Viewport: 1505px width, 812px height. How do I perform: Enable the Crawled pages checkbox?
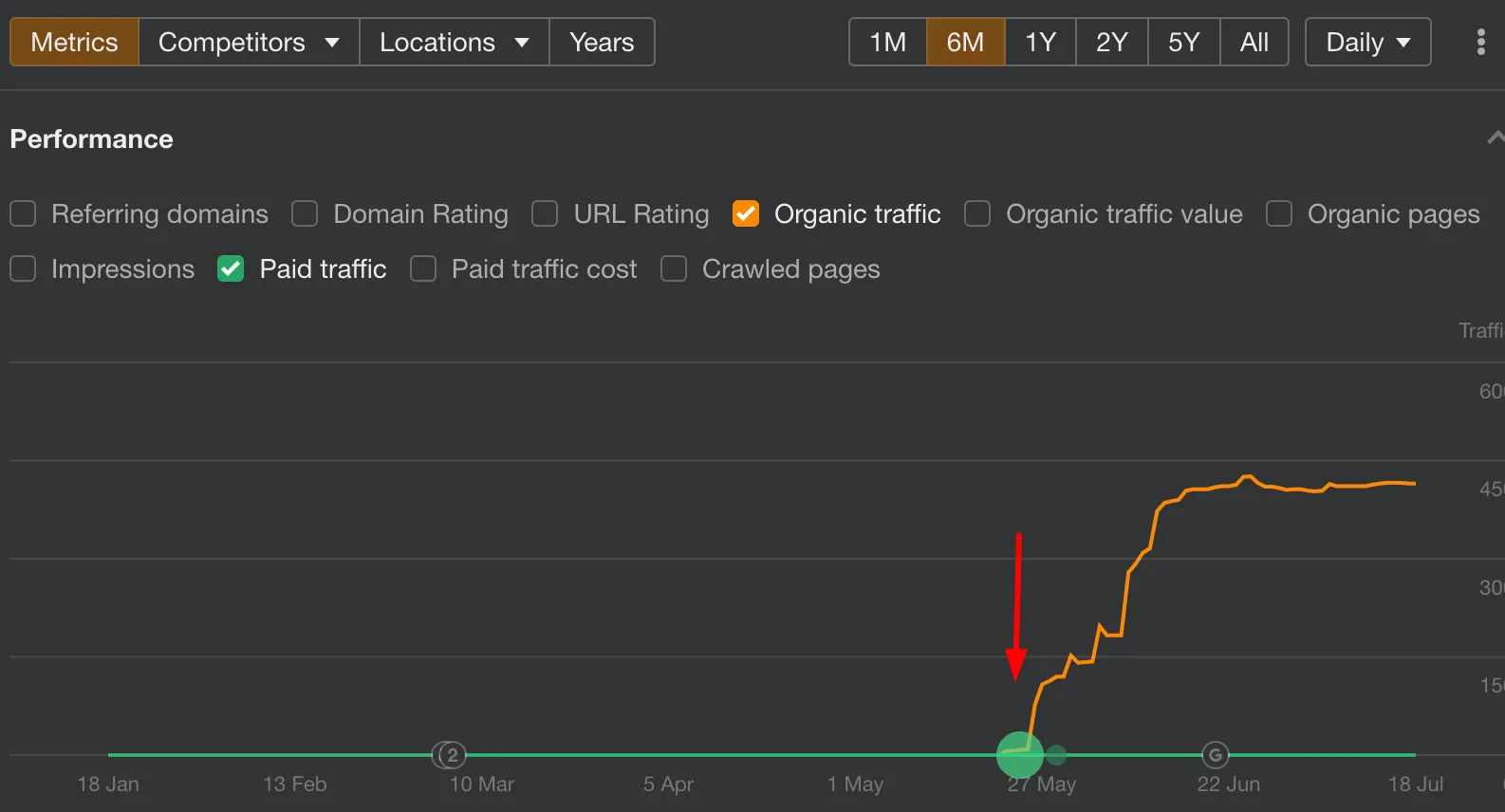674,269
